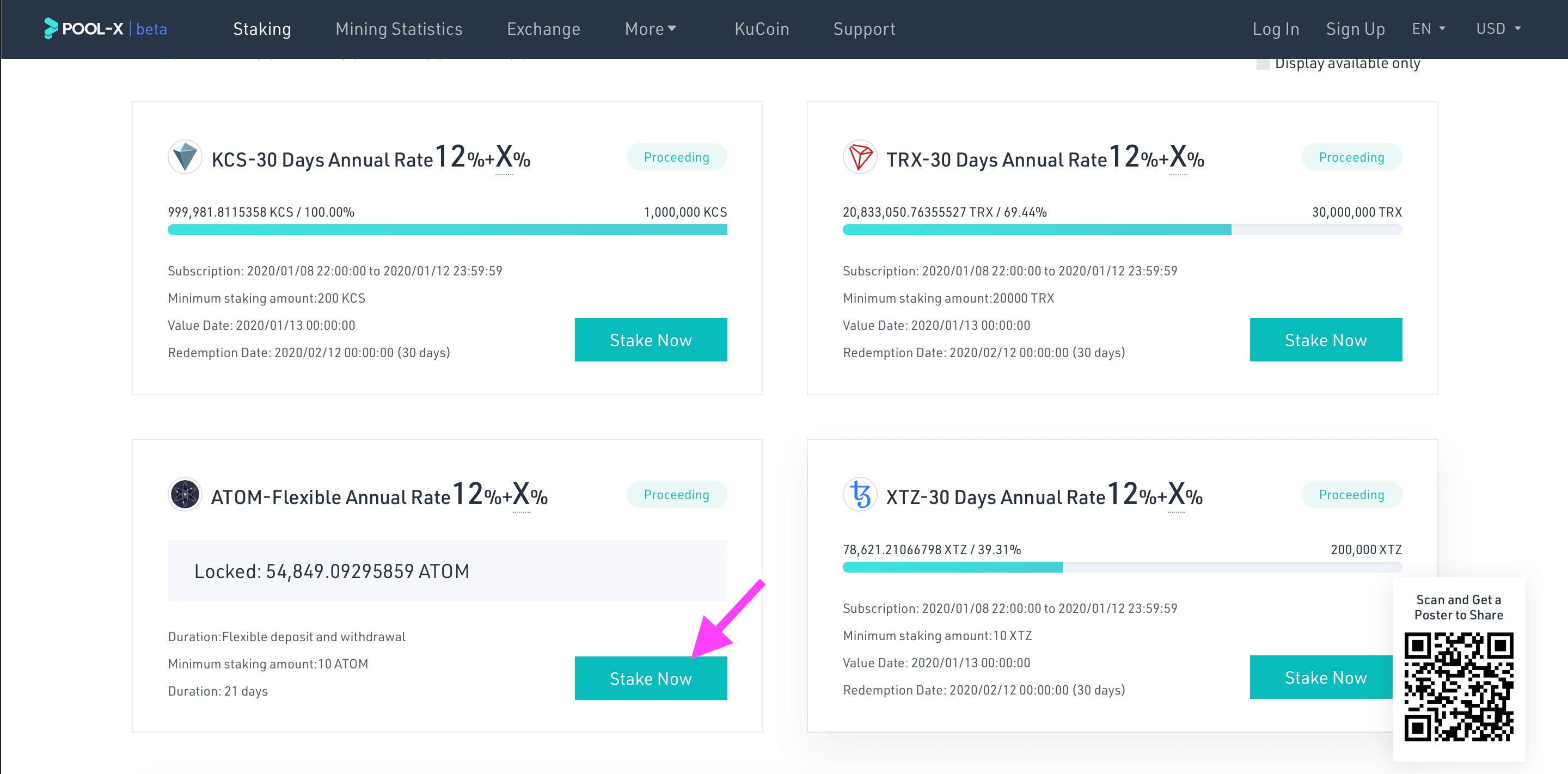The width and height of the screenshot is (1568, 774).
Task: Click the X% bonus rate on TRX card
Action: pyautogui.click(x=1187, y=158)
